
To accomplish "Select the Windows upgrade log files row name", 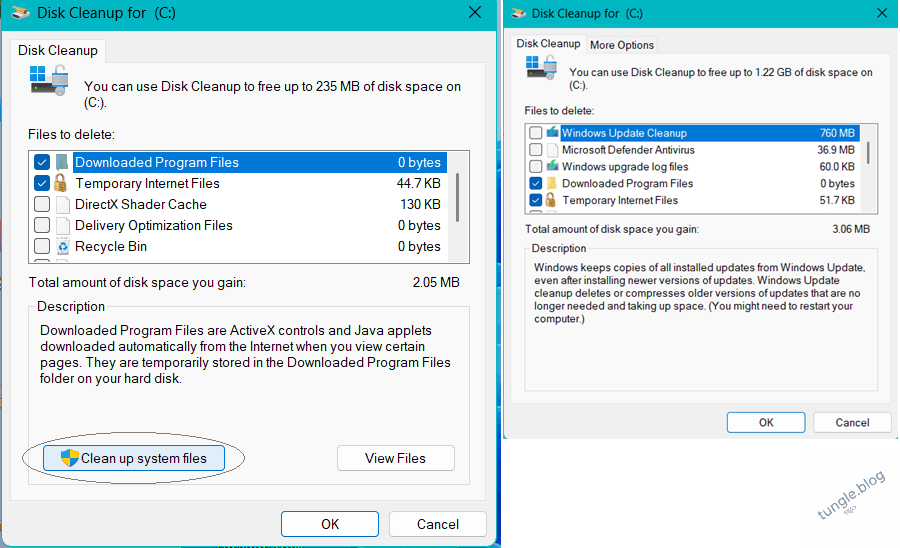I will tap(625, 166).
